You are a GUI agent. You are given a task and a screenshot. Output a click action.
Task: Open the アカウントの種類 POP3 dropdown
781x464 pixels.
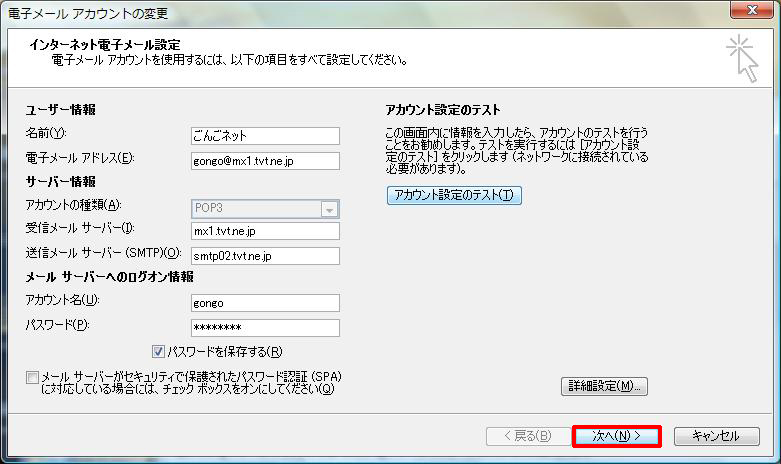pos(265,209)
